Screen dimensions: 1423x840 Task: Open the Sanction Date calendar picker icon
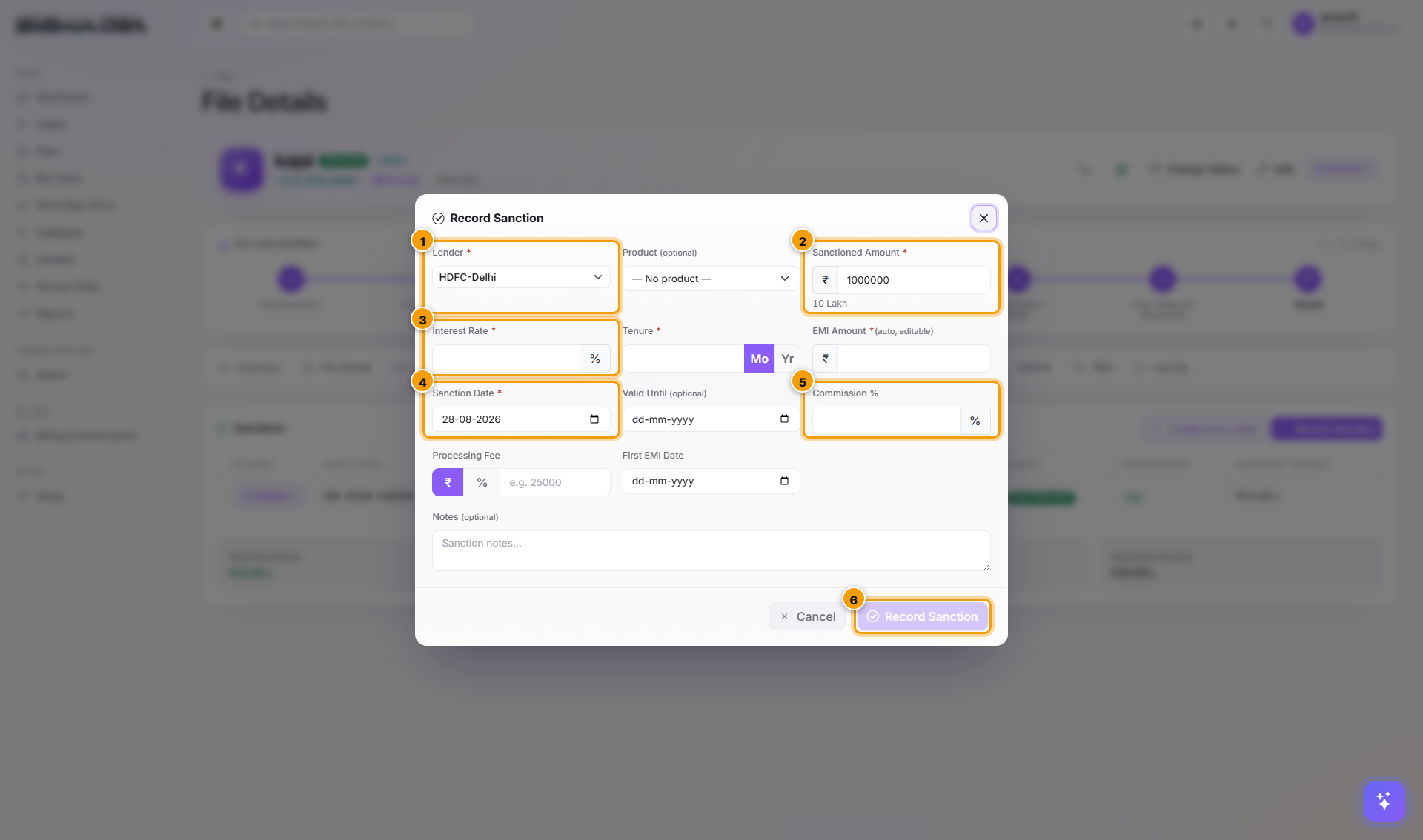pyautogui.click(x=594, y=419)
